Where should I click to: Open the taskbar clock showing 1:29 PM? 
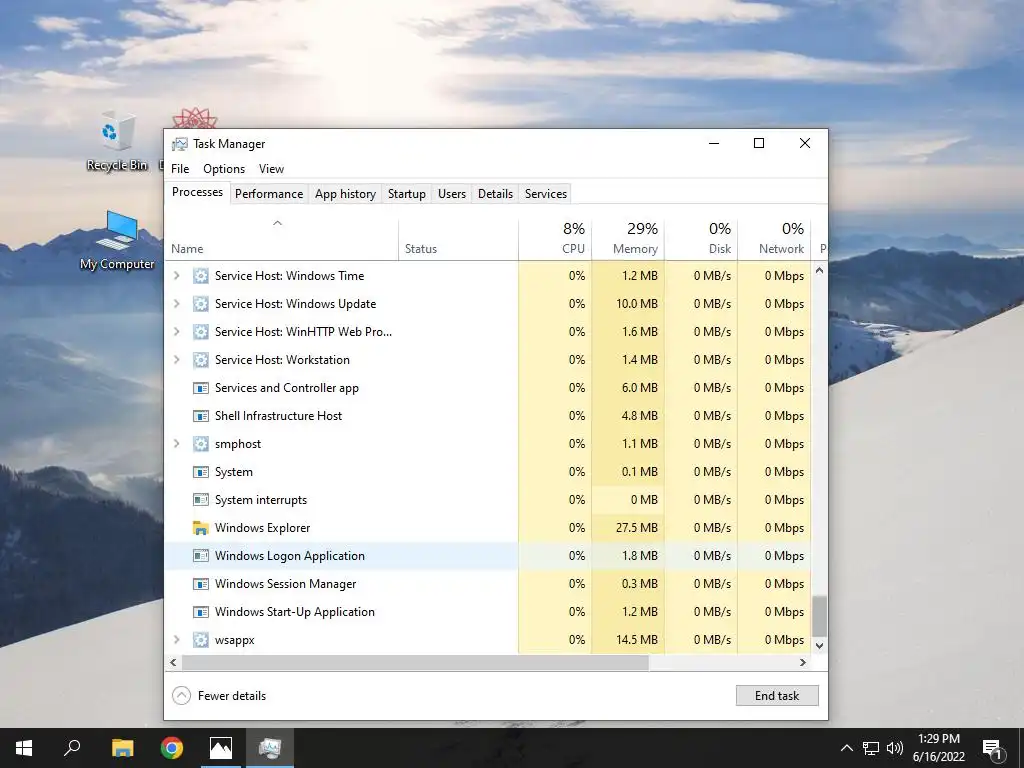coord(938,748)
